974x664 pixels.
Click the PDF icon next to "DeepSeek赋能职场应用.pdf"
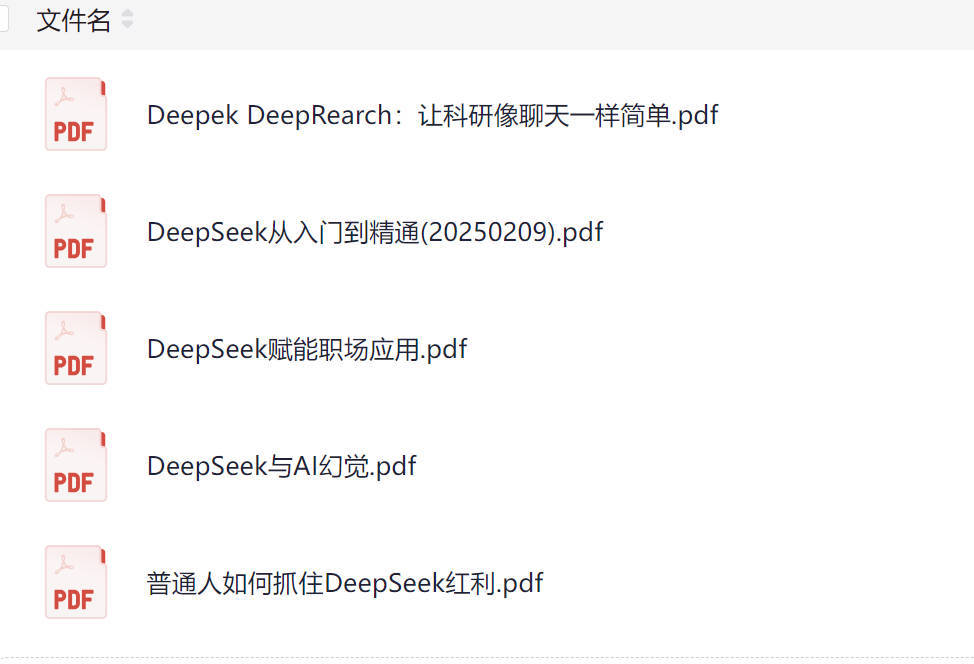tap(75, 348)
